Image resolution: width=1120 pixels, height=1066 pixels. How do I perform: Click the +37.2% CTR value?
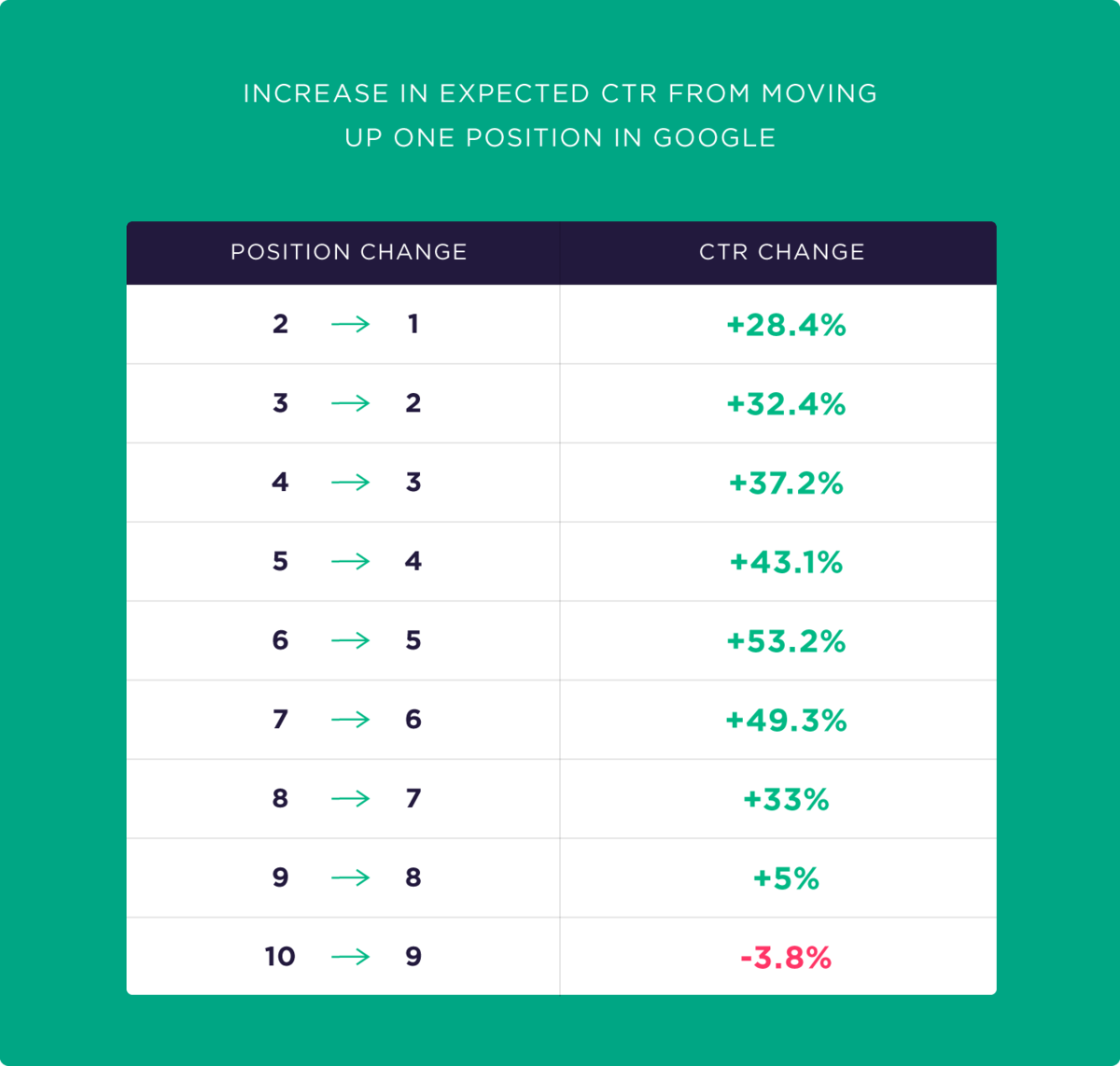point(786,483)
